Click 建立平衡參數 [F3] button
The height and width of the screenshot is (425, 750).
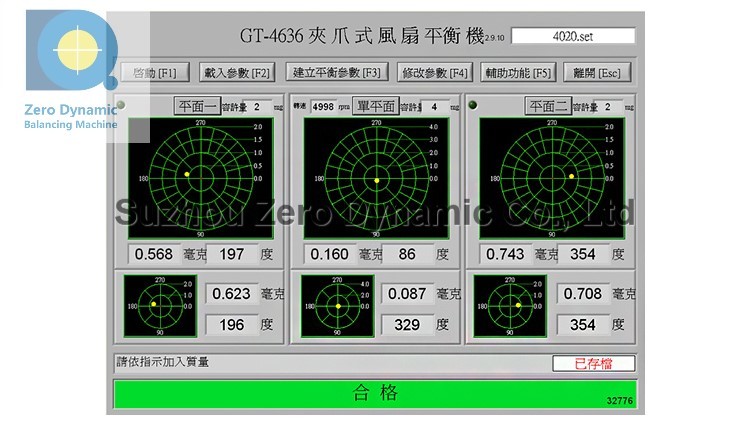(x=337, y=73)
